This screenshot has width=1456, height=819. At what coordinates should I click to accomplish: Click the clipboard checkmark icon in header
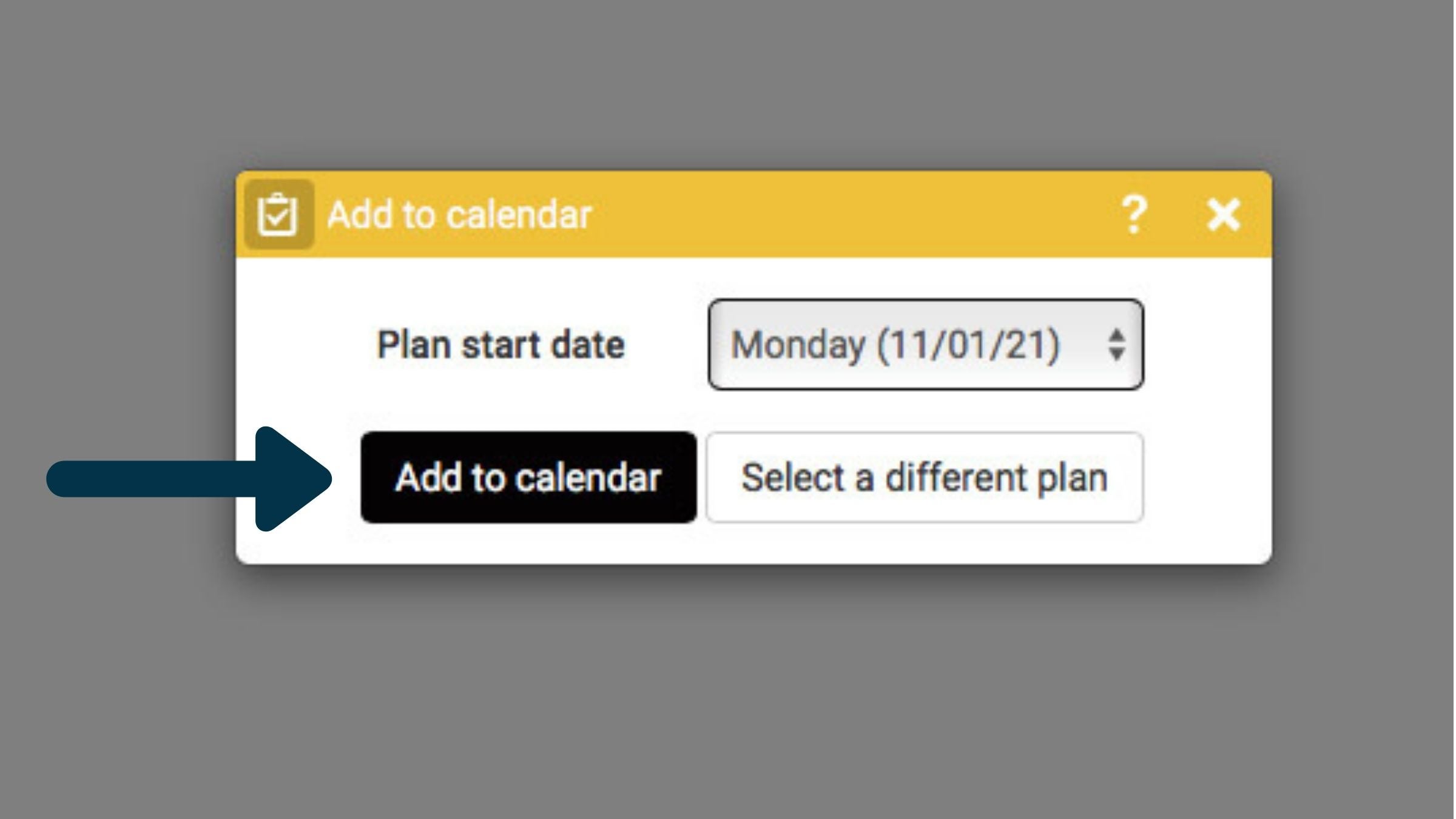click(279, 214)
